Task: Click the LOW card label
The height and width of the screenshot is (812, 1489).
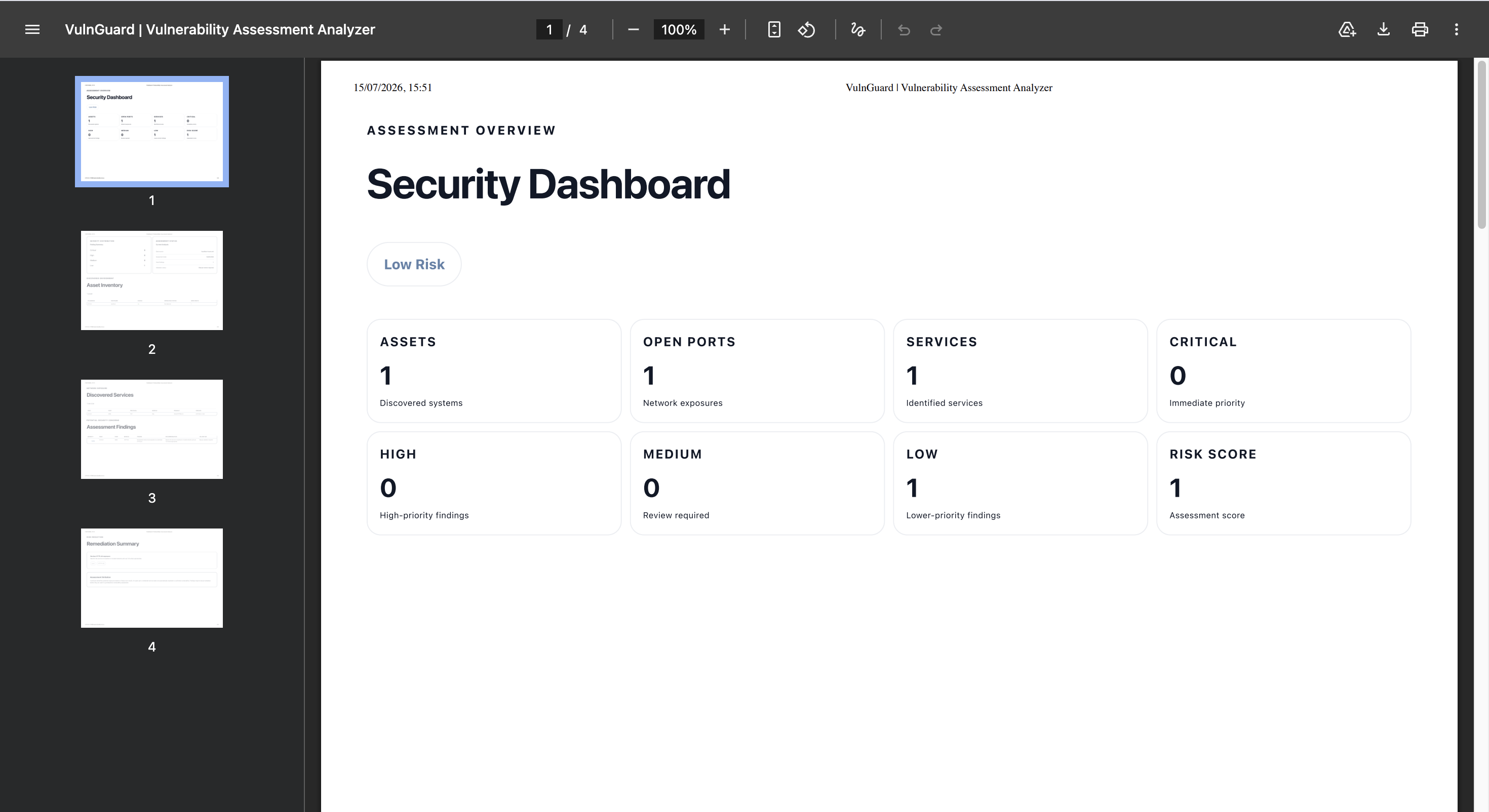Action: [922, 454]
